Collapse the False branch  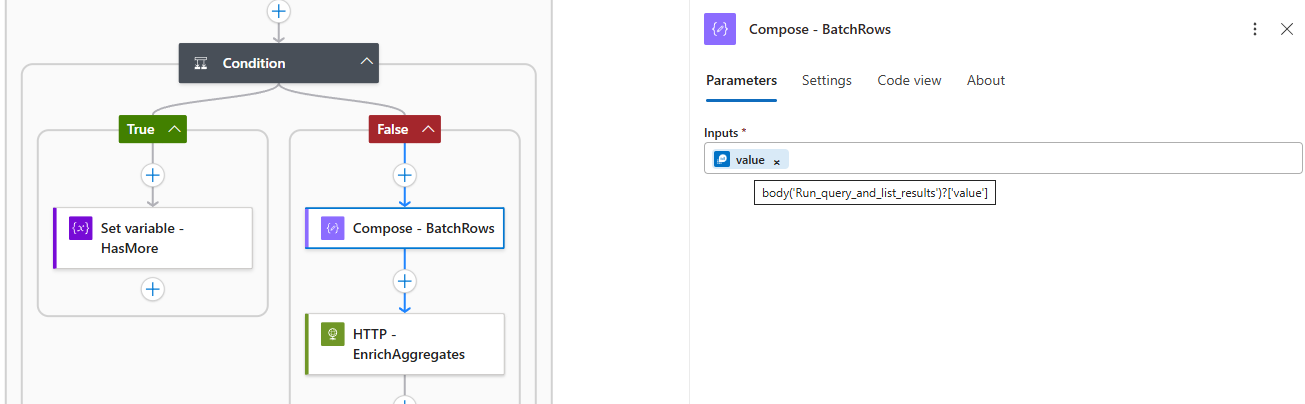click(428, 129)
